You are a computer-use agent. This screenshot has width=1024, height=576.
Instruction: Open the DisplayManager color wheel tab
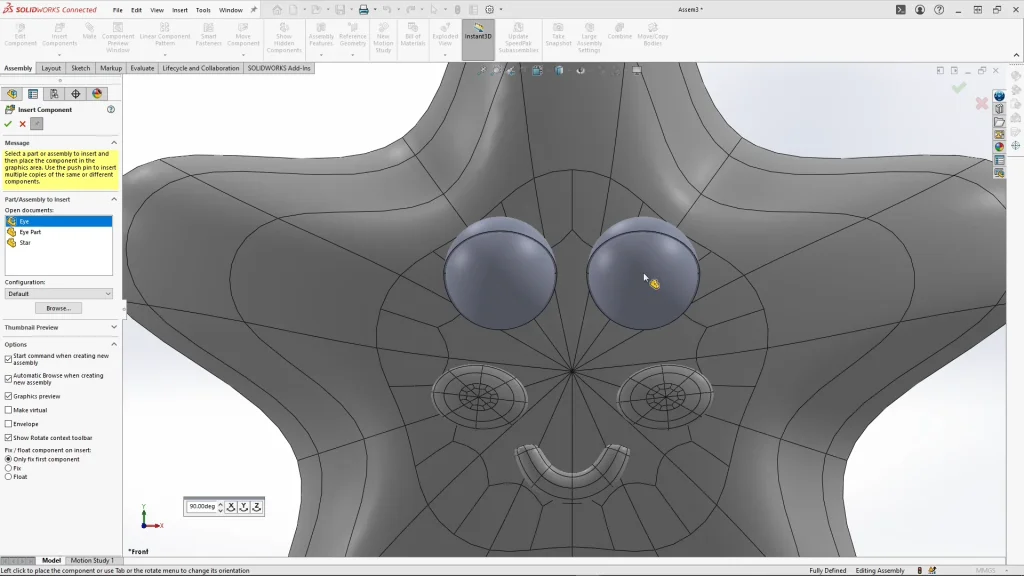point(97,94)
